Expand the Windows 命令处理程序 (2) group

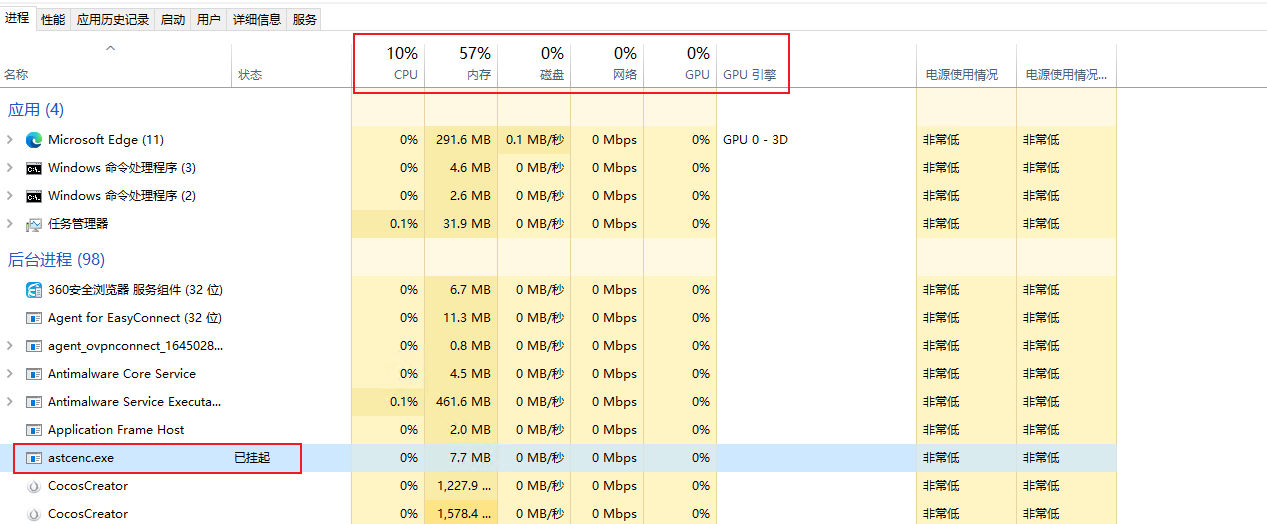(10, 196)
